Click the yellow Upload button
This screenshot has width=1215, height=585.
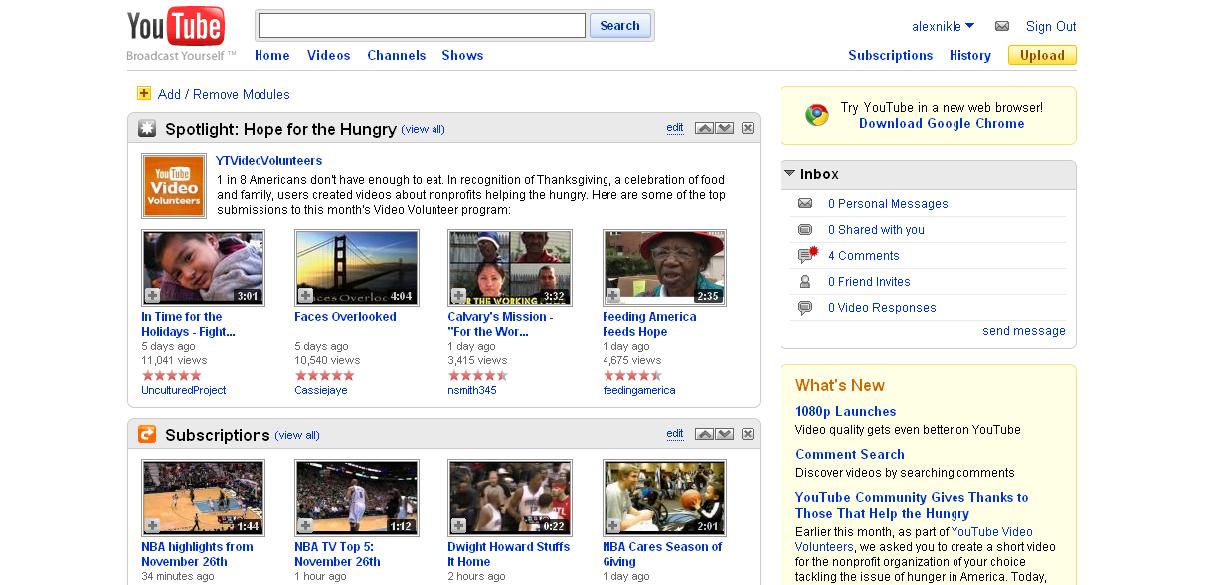click(x=1042, y=55)
